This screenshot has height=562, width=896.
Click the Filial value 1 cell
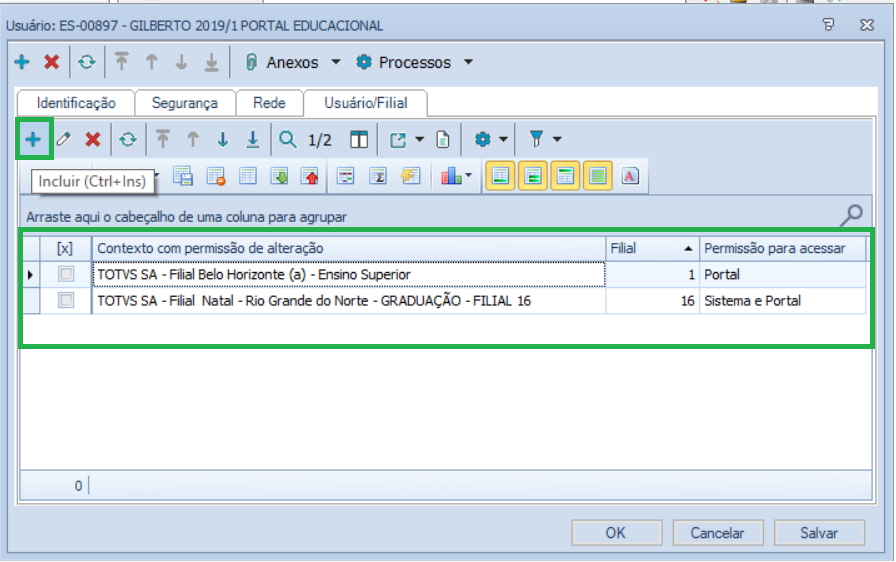653,275
